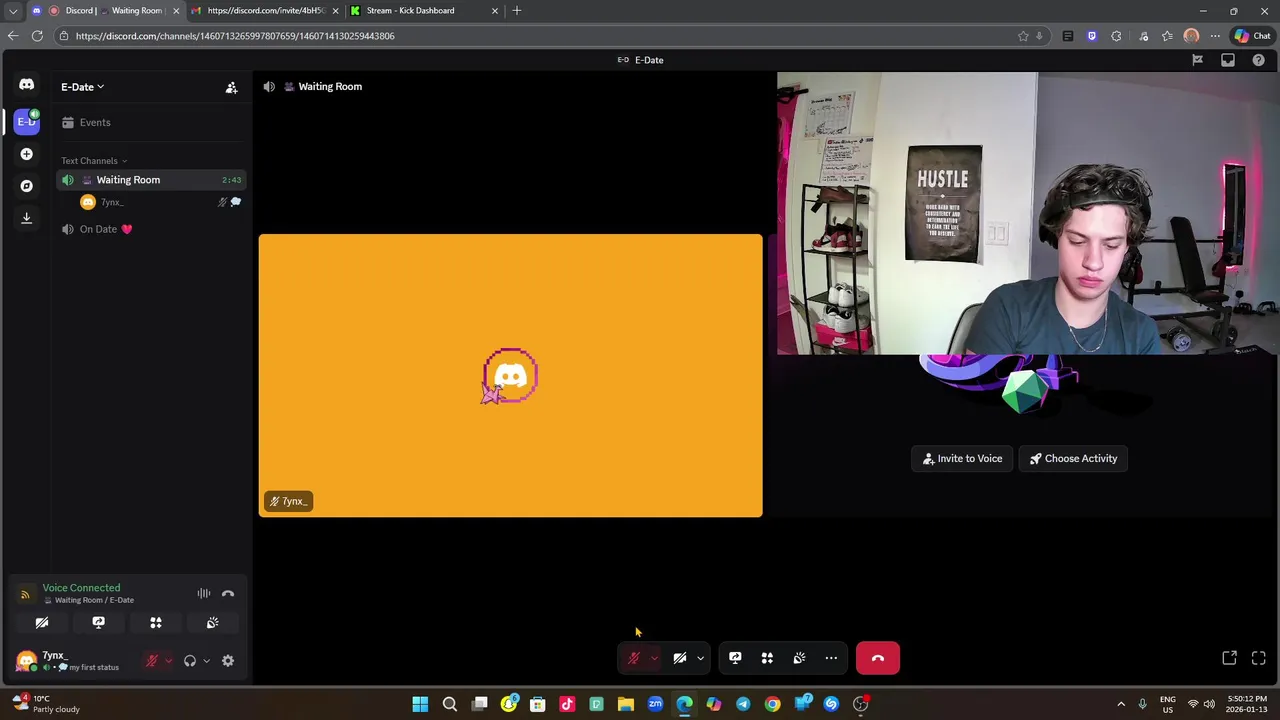Image resolution: width=1280 pixels, height=720 pixels.
Task: Switch to discord.com/invite browser tab
Action: (x=265, y=11)
